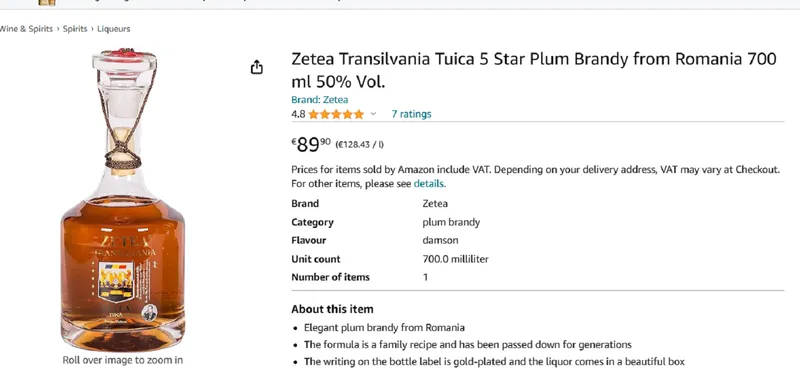The height and width of the screenshot is (369, 800).
Task: Click the plum brandy category value
Action: (451, 223)
